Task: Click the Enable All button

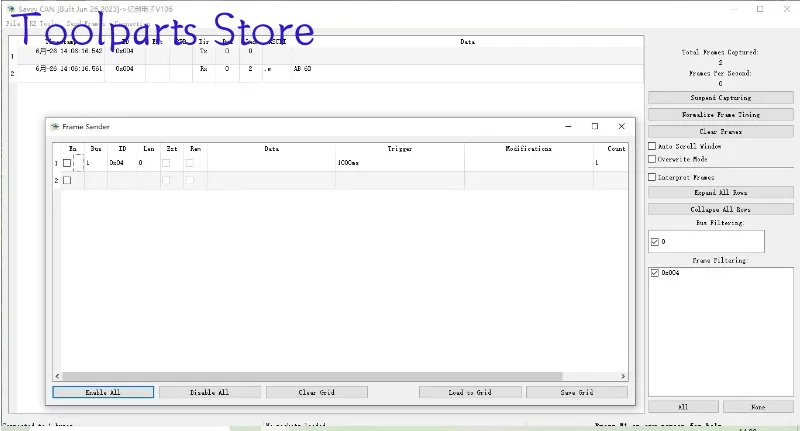Action: coord(103,392)
